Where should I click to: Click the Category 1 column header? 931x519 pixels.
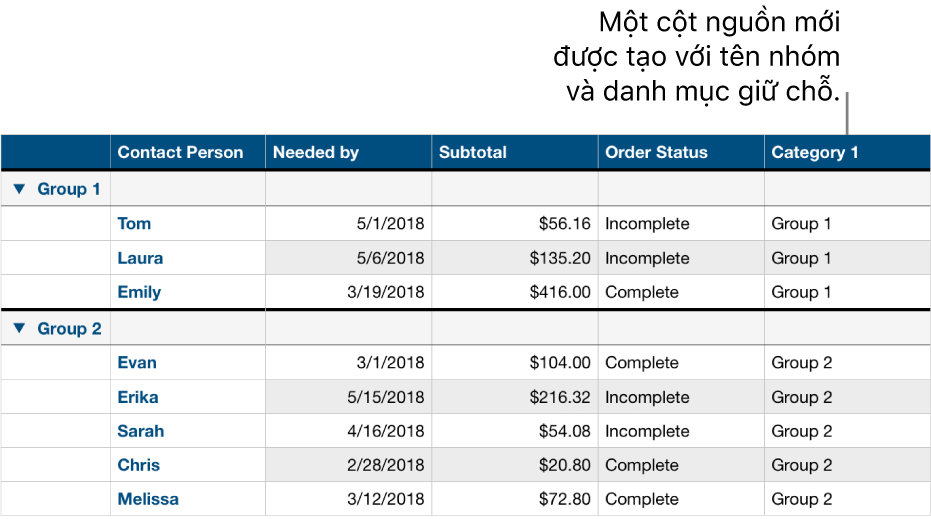(815, 153)
